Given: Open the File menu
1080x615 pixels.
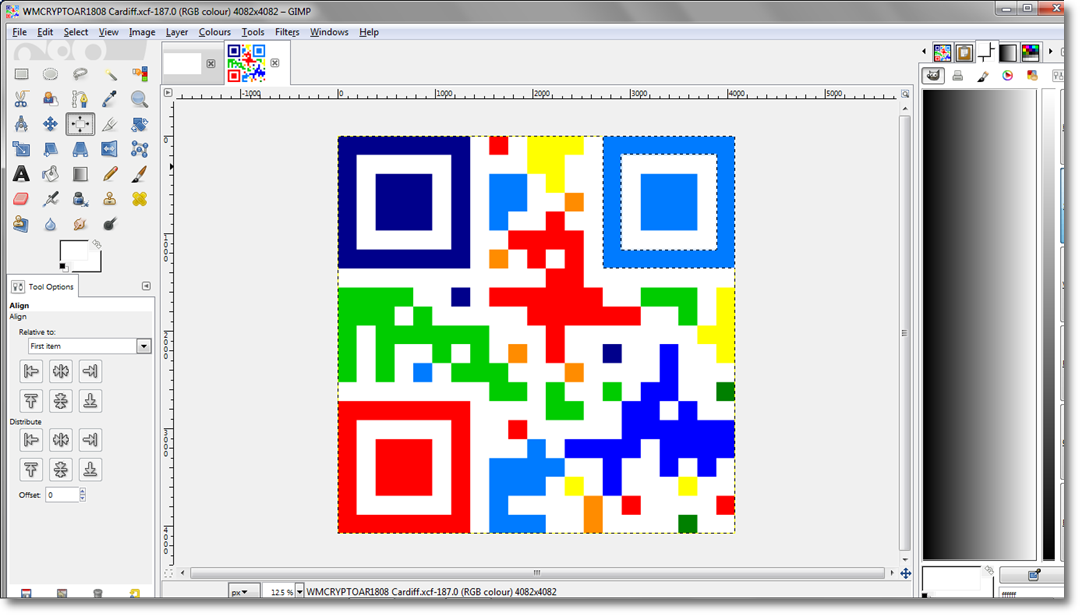Looking at the screenshot, I should [x=19, y=32].
